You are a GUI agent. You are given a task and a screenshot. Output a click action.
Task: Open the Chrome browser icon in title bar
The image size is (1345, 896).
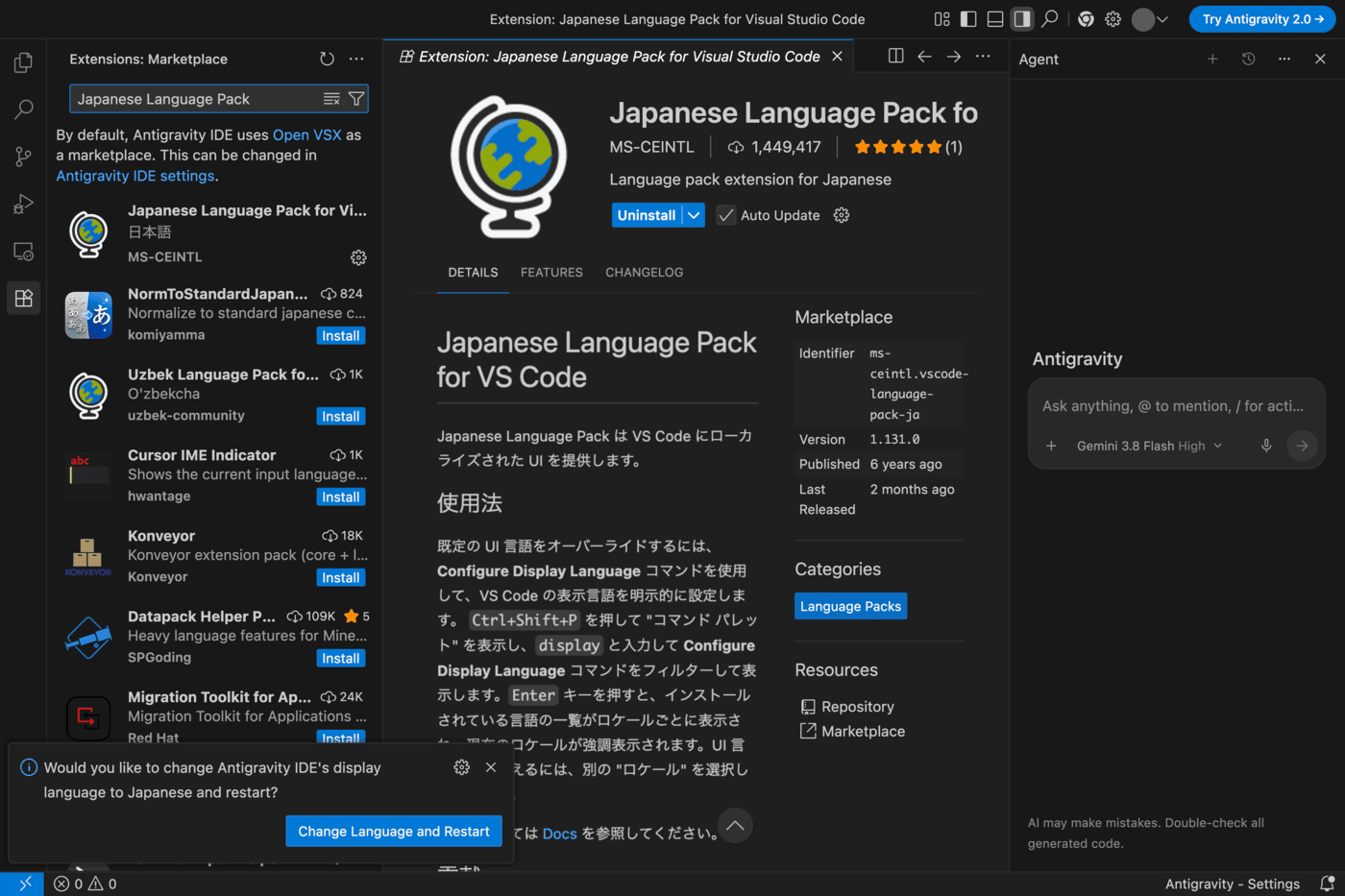(1086, 18)
